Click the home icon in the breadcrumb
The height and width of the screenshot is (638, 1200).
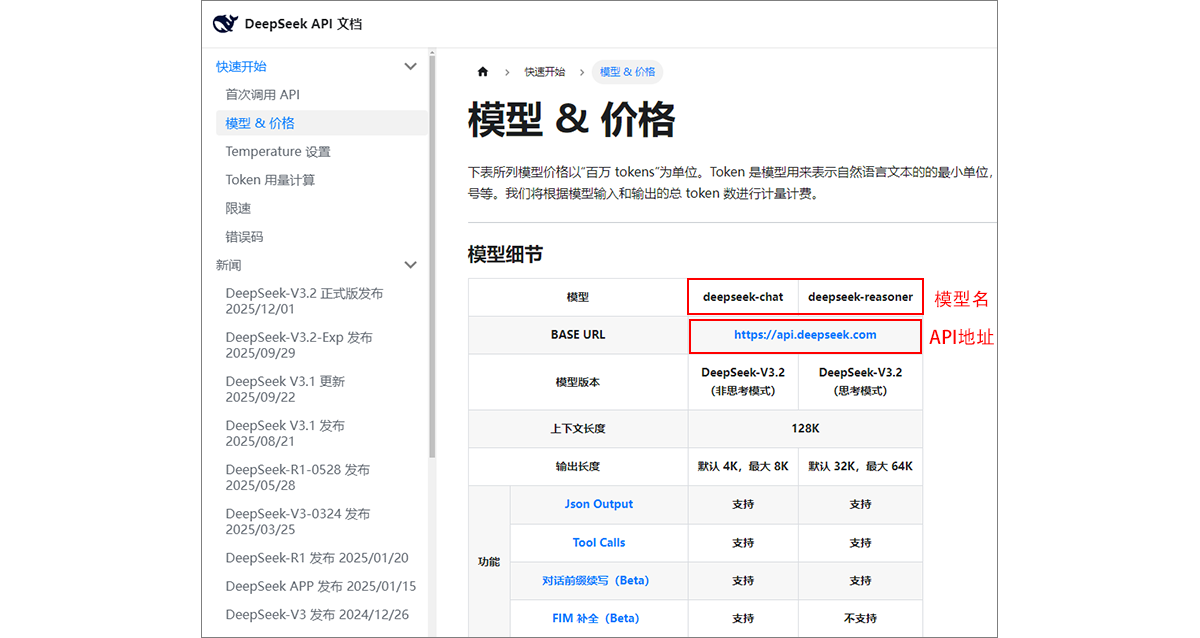point(483,71)
